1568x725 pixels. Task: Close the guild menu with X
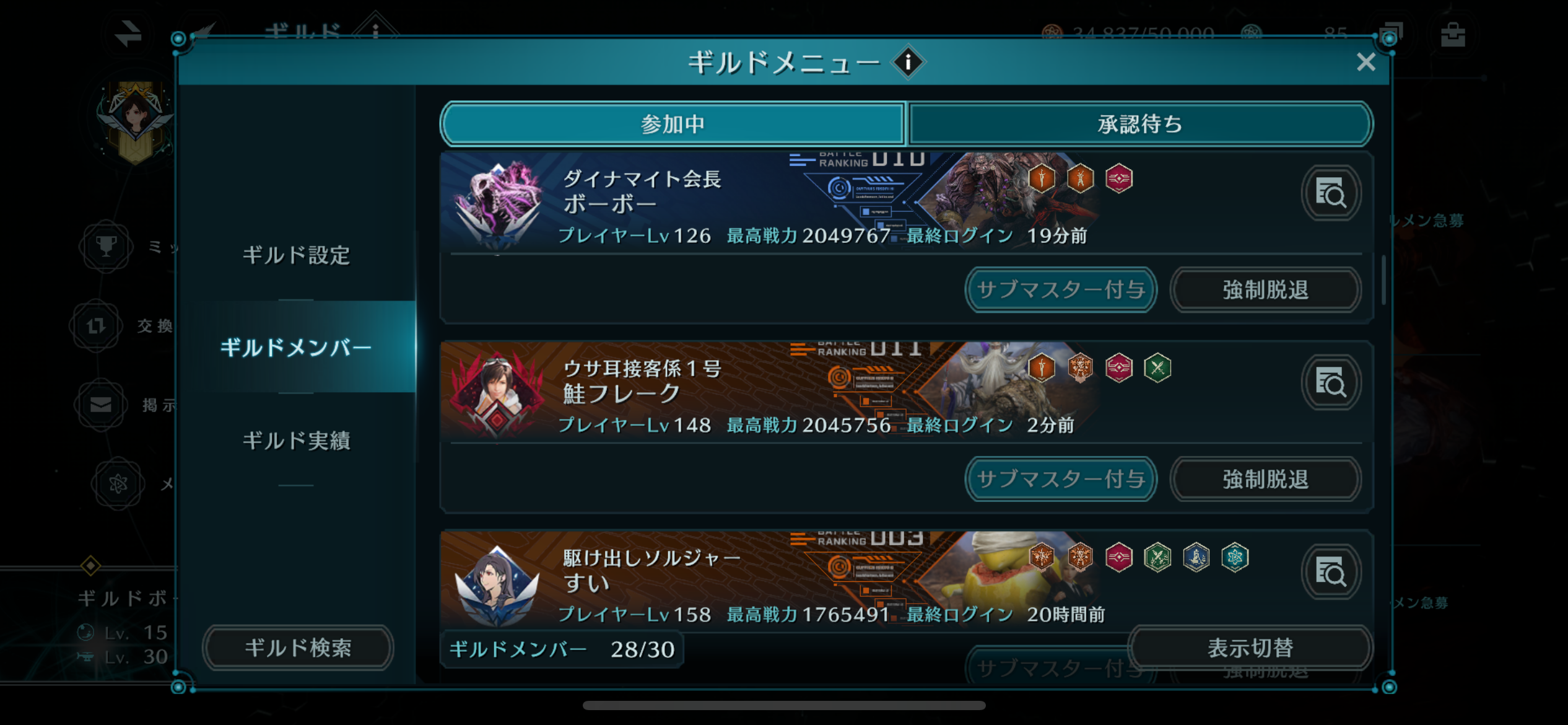tap(1365, 62)
